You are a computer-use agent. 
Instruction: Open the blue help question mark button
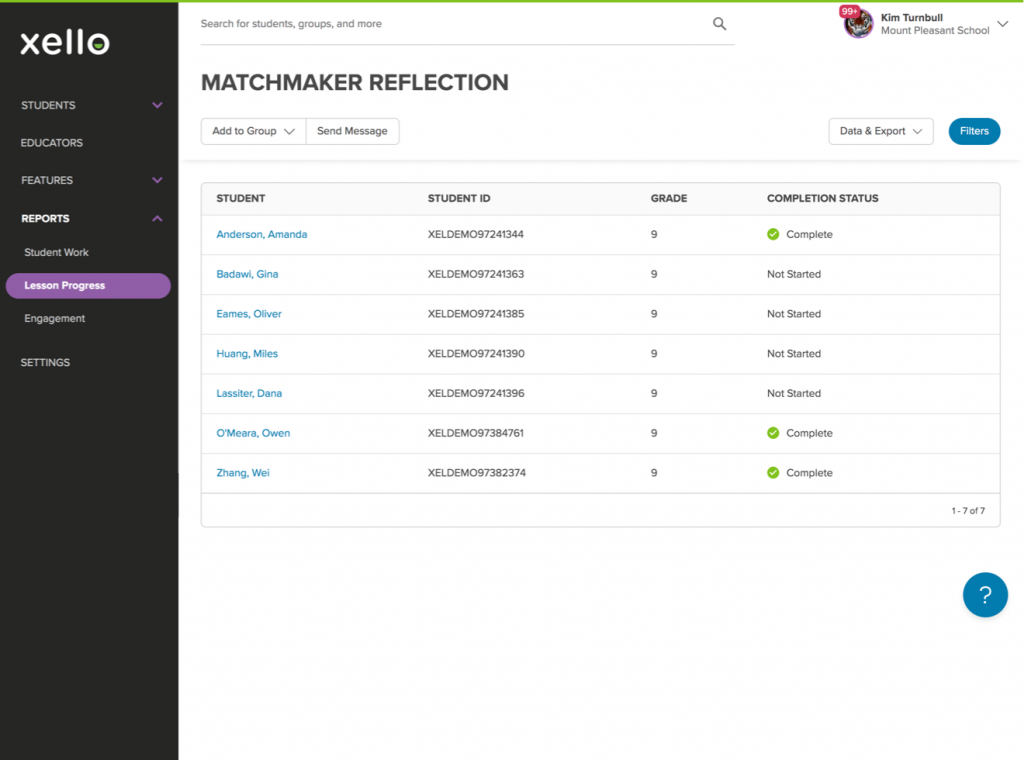985,595
